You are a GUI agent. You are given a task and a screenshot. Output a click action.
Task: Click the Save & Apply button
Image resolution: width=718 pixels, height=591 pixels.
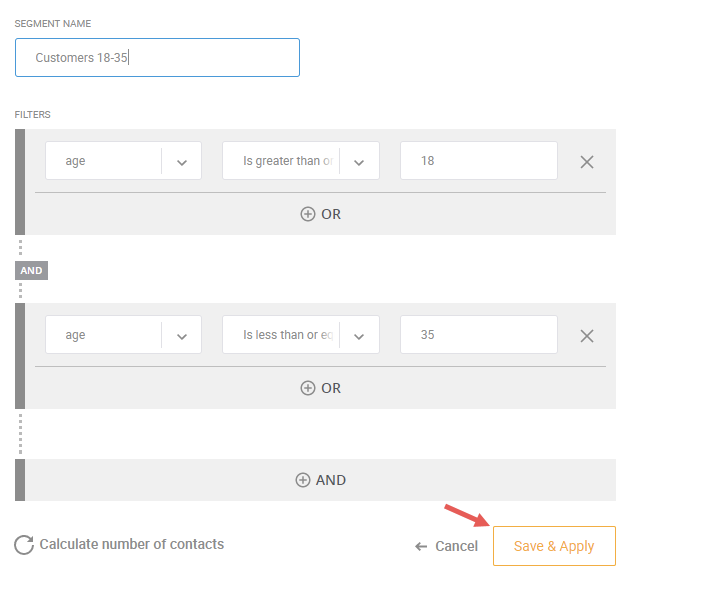click(554, 546)
